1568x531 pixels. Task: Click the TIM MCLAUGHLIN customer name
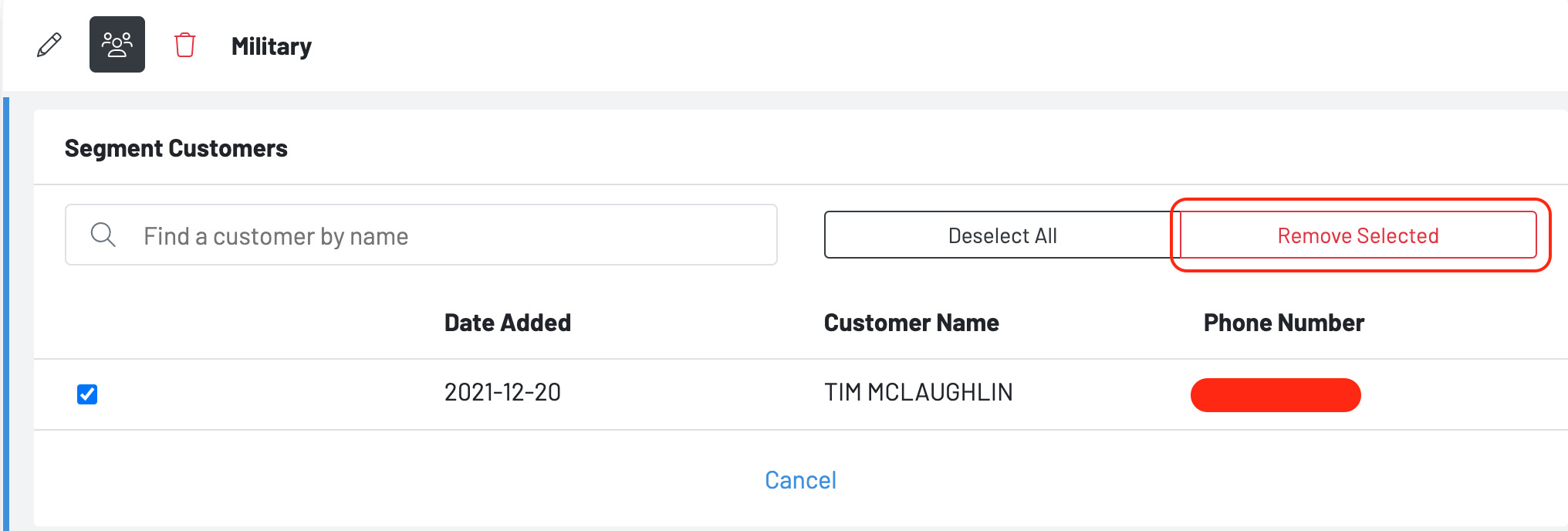point(918,393)
